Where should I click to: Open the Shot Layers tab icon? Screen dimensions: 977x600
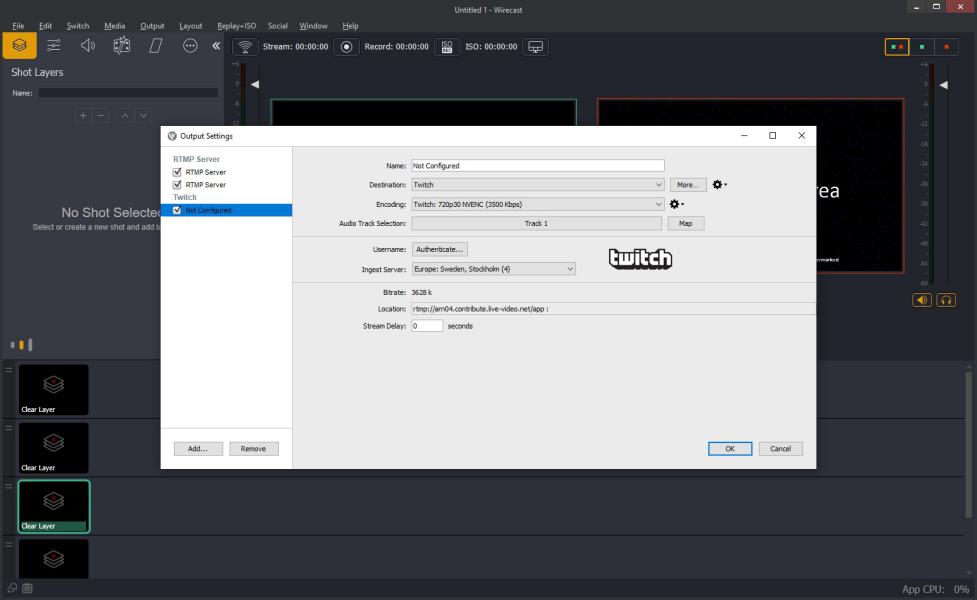click(19, 45)
